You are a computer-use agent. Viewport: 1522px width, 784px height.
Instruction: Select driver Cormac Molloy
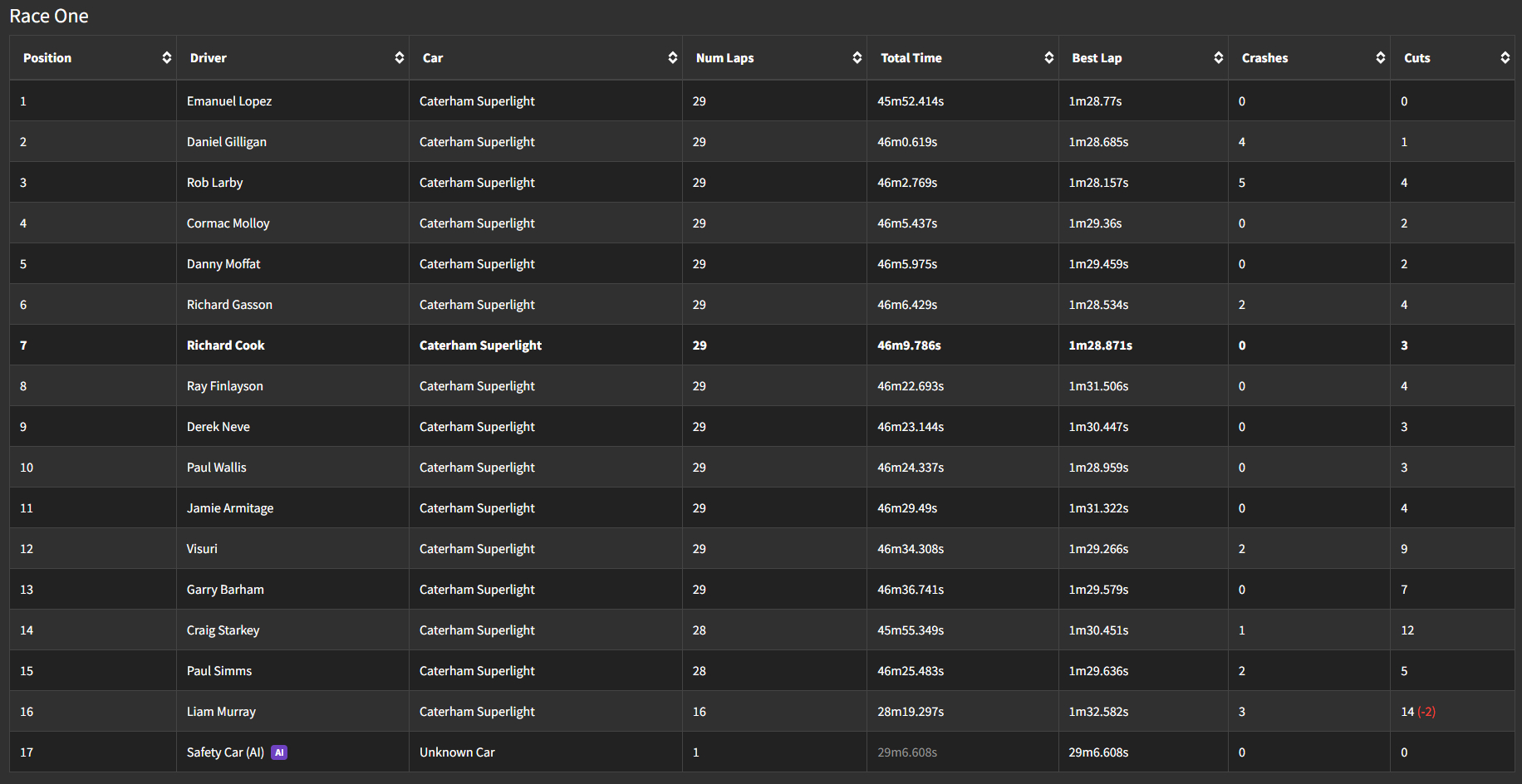(x=228, y=223)
